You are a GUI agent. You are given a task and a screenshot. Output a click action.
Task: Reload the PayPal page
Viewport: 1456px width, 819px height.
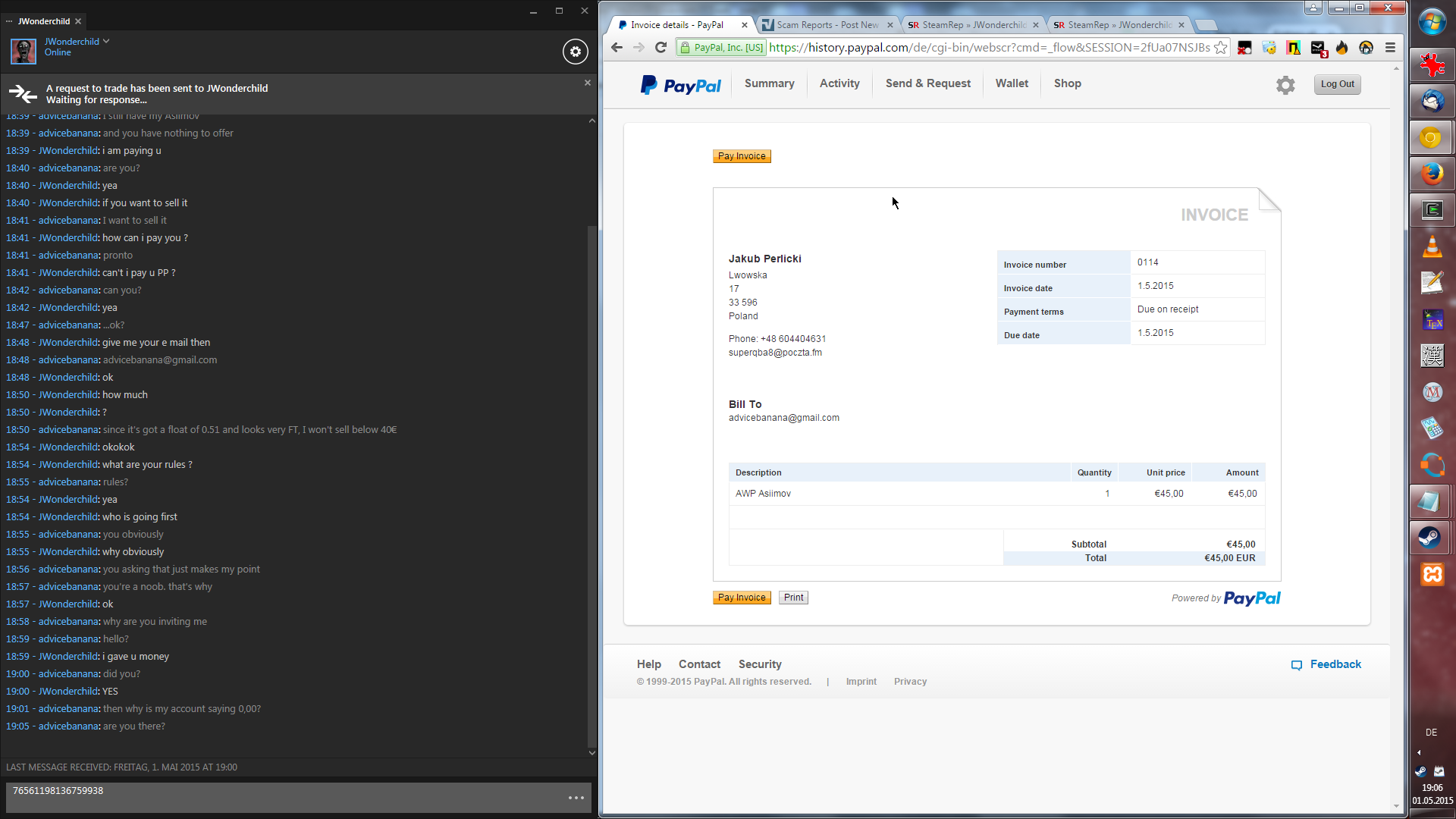click(661, 48)
